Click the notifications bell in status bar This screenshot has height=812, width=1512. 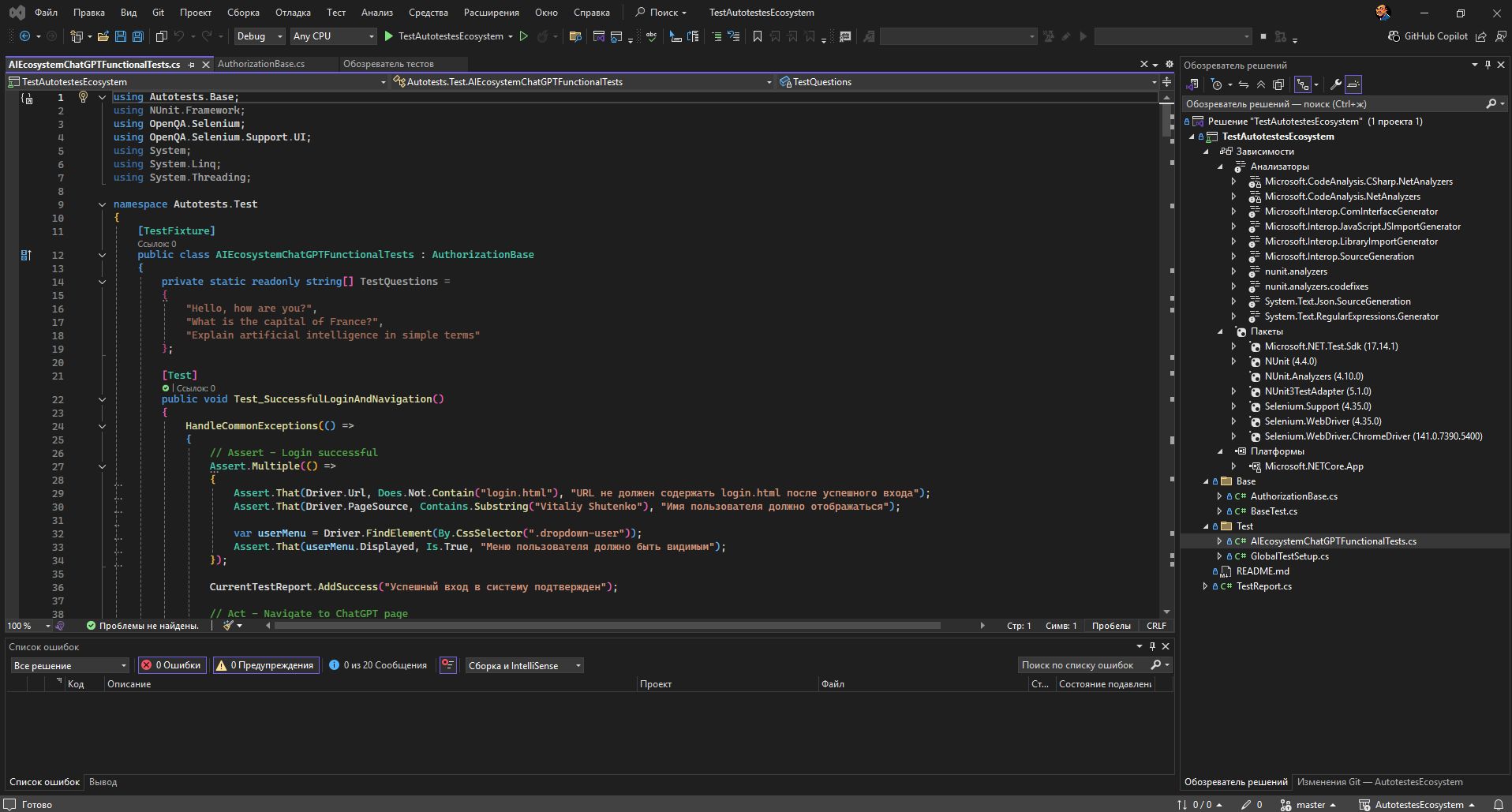tap(1498, 805)
